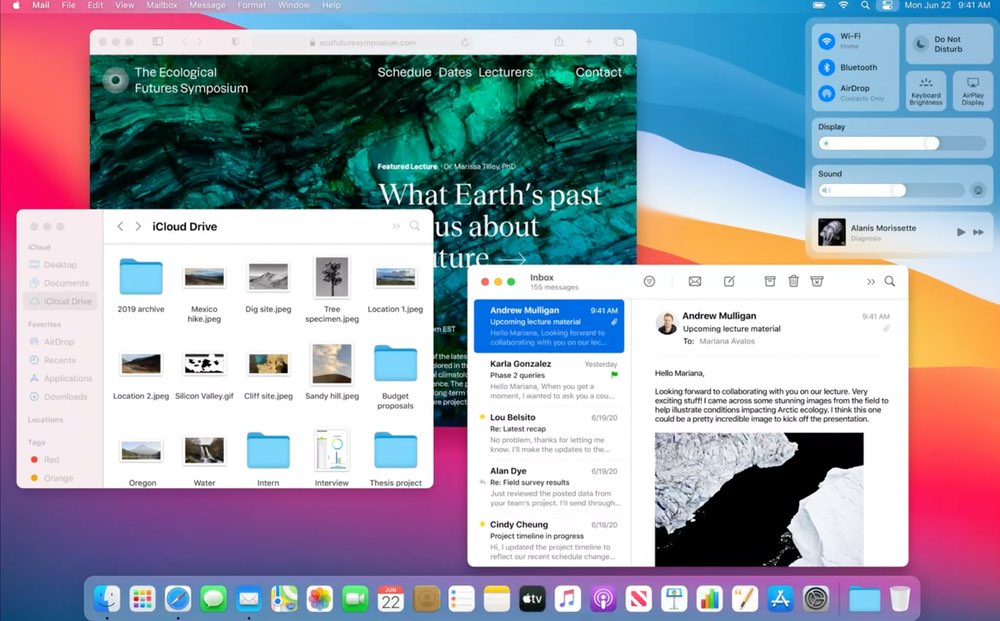Screen dimensions: 1000x621
Task: Open Keynote from the Dock
Action: pos(674,599)
